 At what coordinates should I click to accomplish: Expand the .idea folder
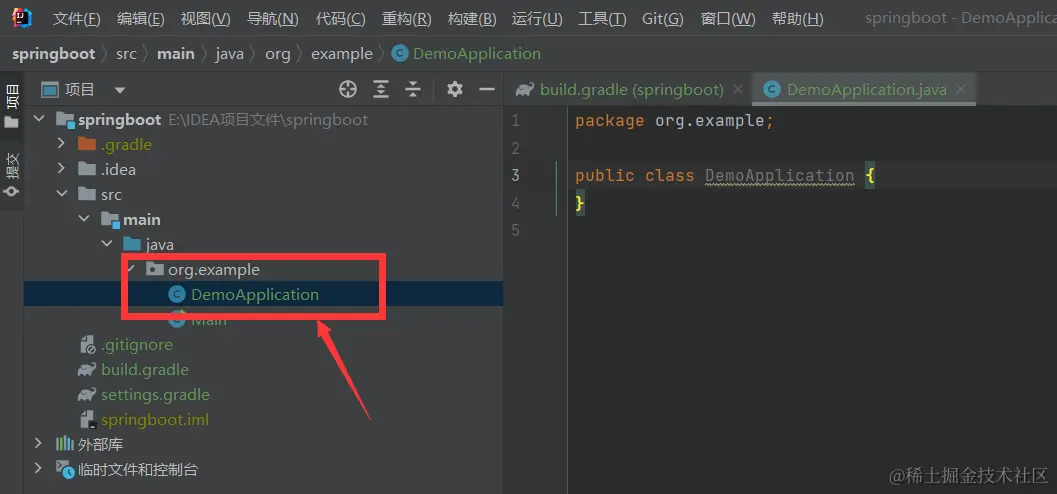(x=61, y=169)
